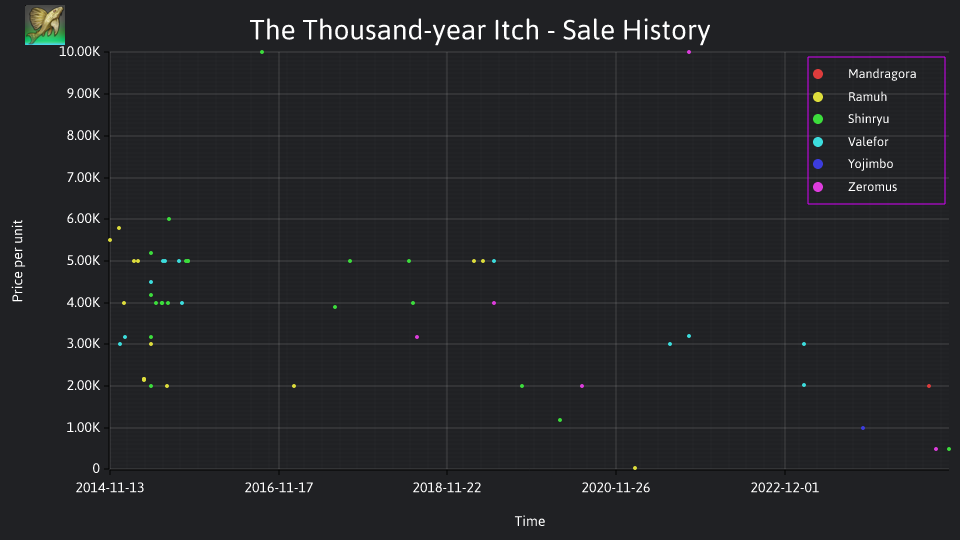This screenshot has height=540, width=960.
Task: Select the magenta Zeromus point at 10.00K
Action: point(689,52)
